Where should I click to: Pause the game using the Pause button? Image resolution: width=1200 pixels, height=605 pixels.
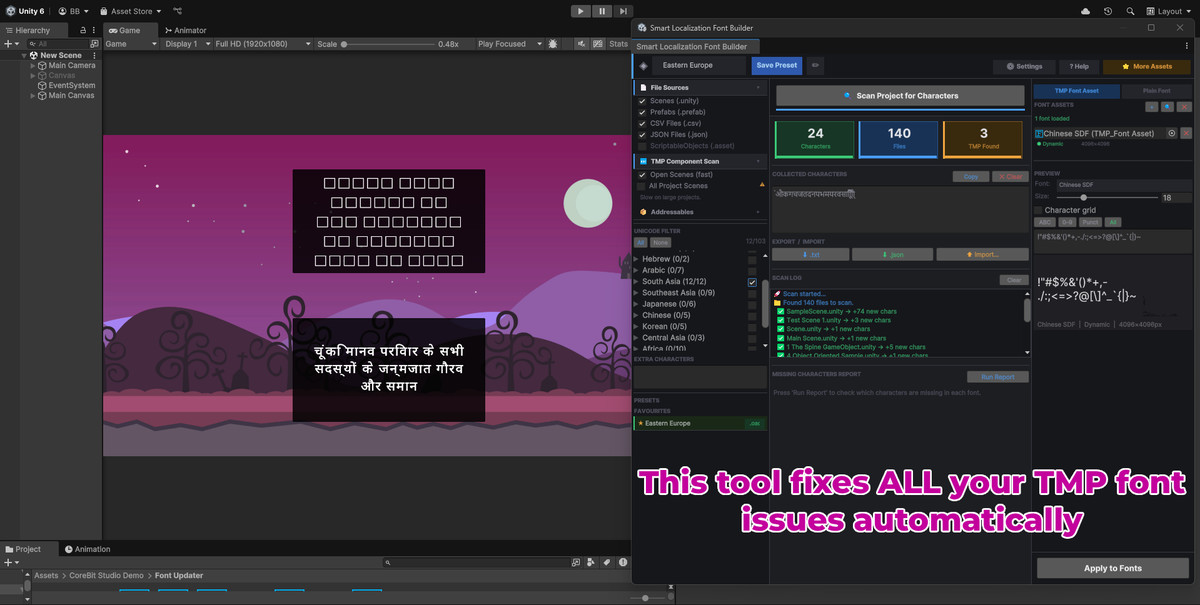(x=602, y=11)
